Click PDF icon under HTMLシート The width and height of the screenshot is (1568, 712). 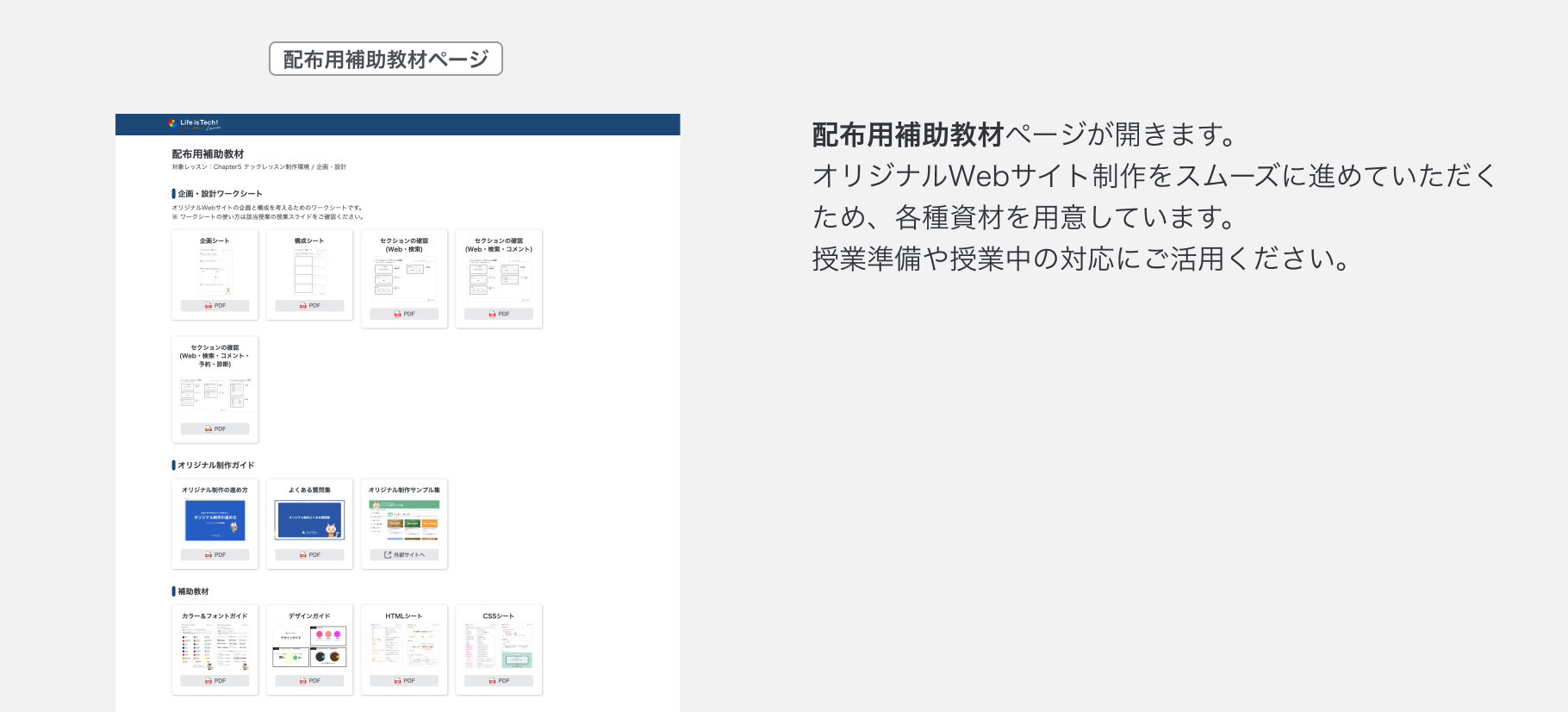(x=398, y=681)
